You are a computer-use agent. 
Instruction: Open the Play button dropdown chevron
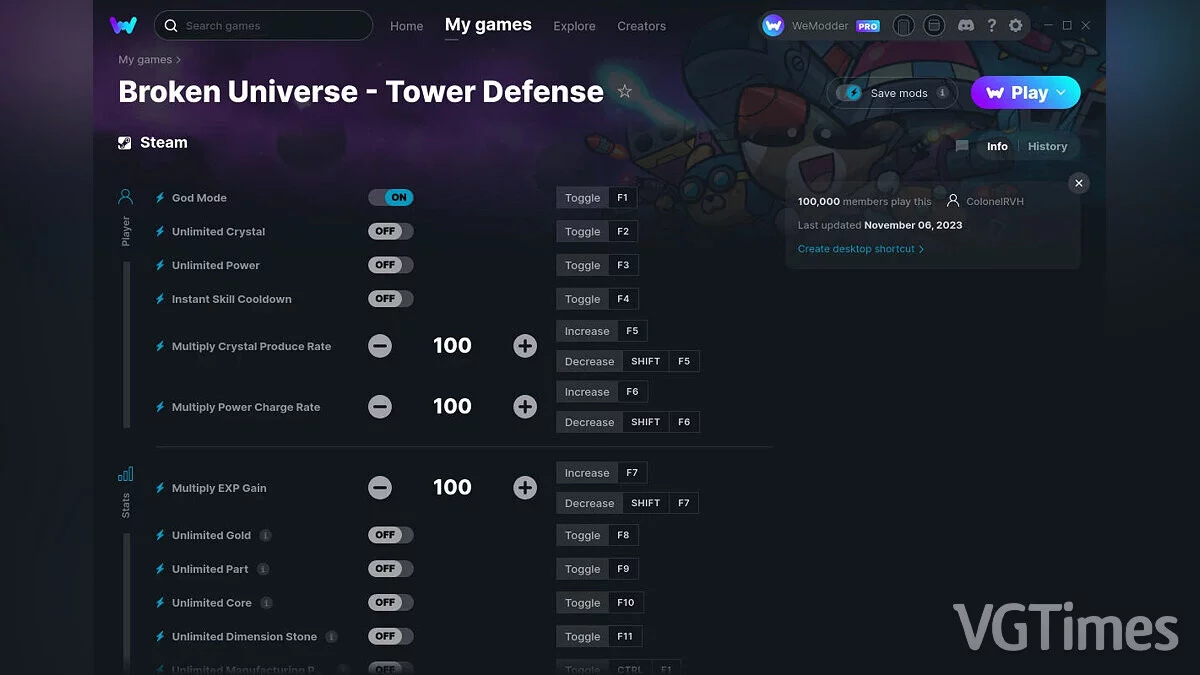tap(1060, 92)
